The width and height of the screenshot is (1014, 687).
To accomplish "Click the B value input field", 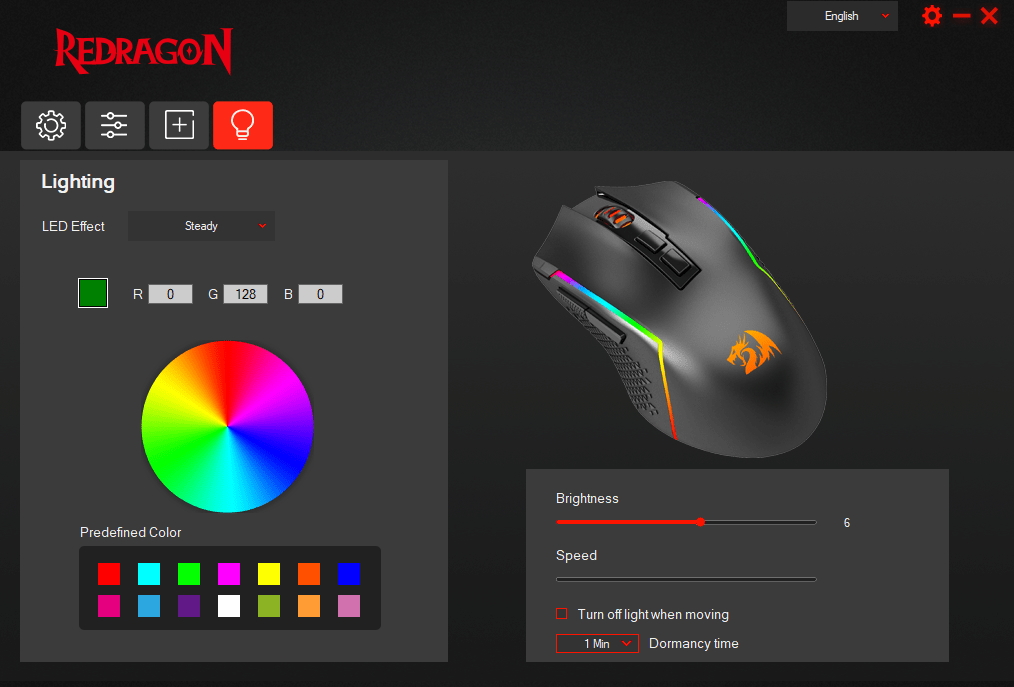I will point(320,294).
